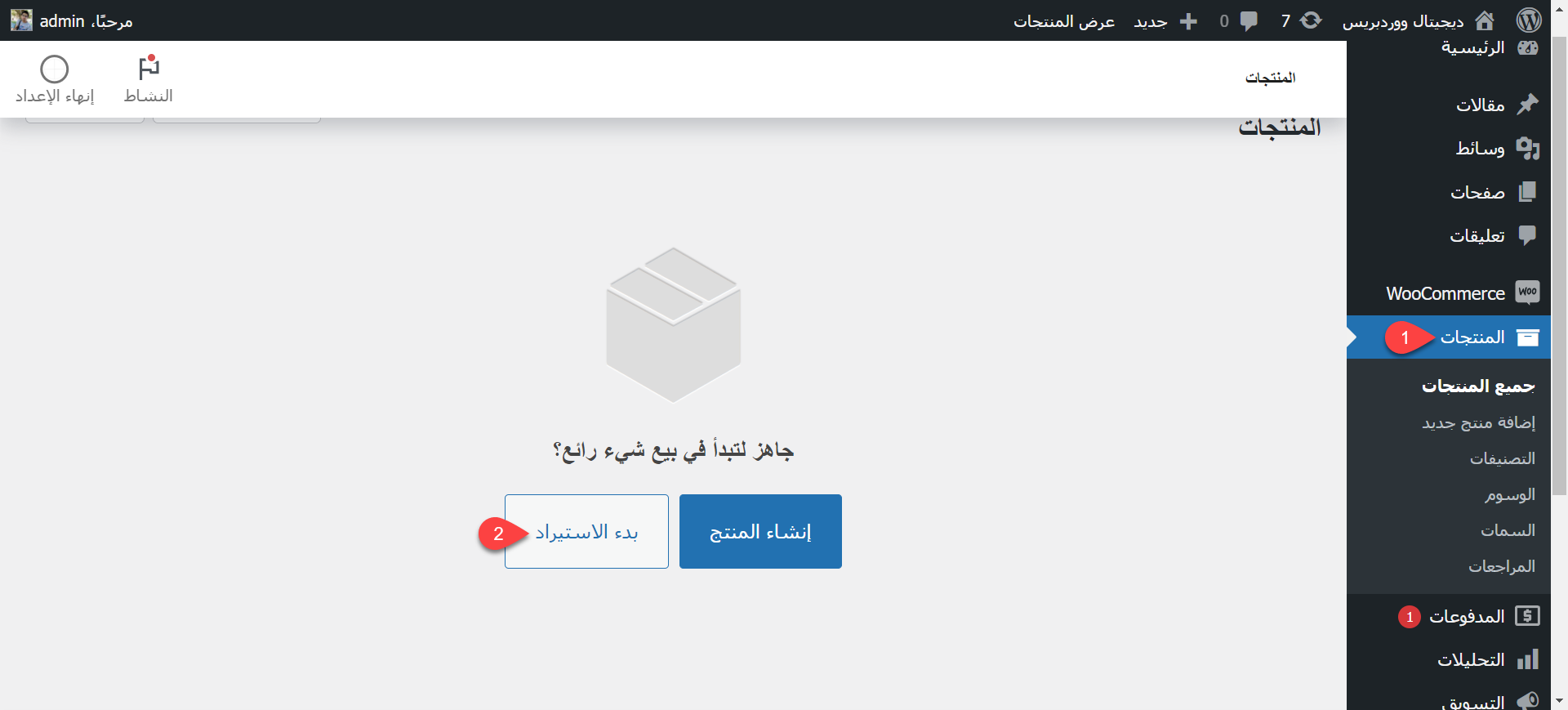Open the Activity flag icon panel
Screen dimensions: 1568x710
149,69
